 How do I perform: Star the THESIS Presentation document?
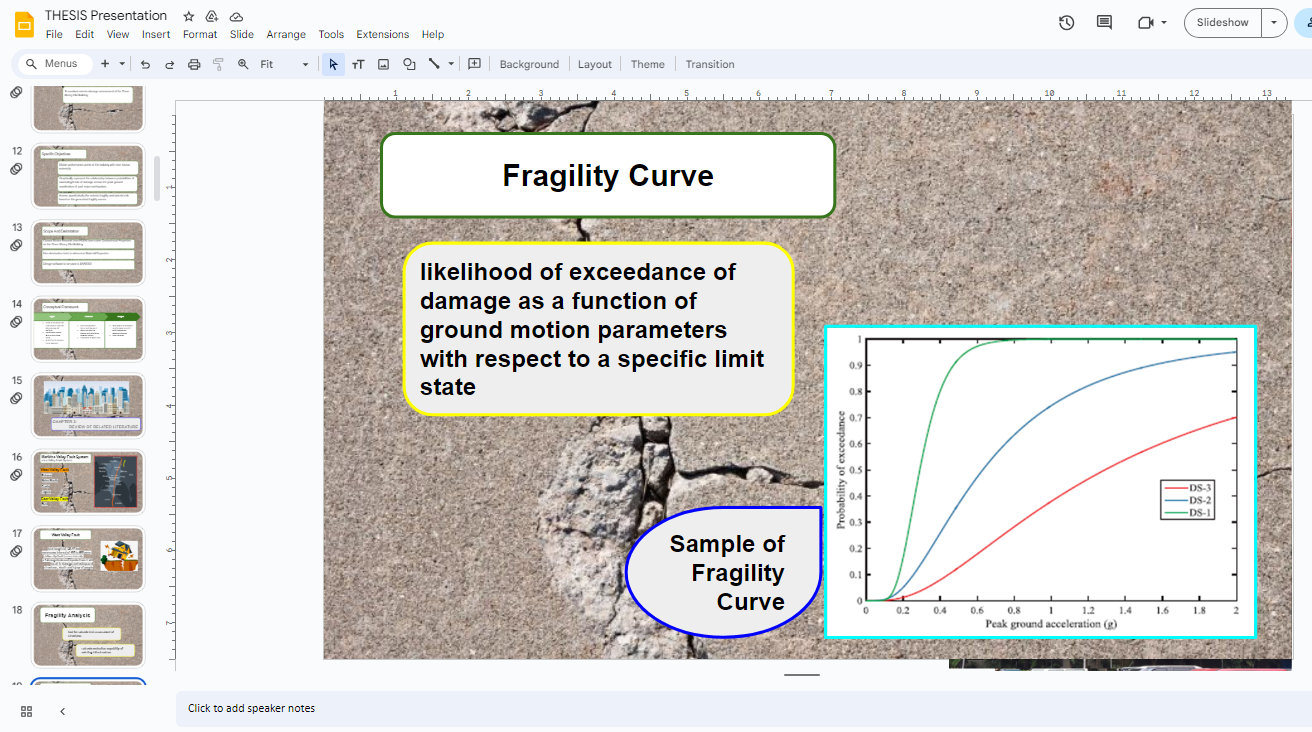click(189, 16)
